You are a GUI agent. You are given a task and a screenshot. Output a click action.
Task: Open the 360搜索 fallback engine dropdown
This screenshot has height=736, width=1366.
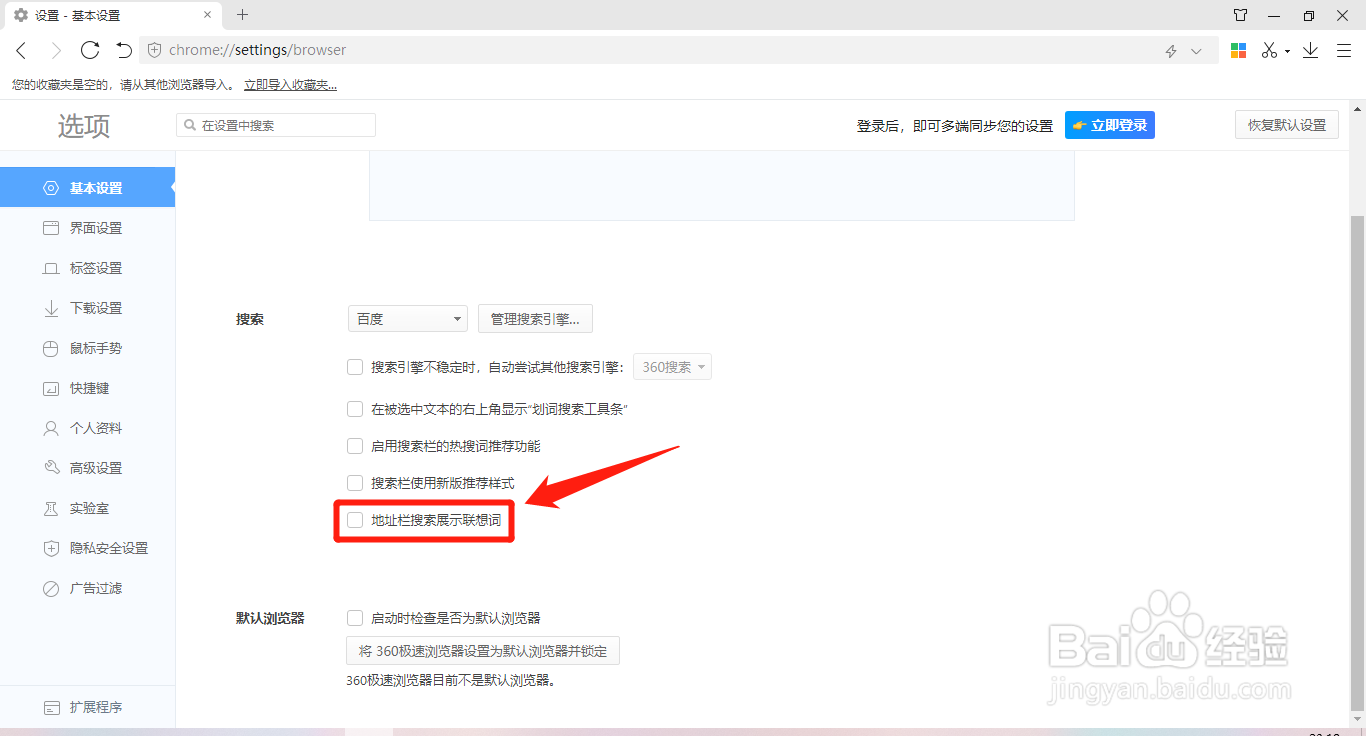coord(673,367)
